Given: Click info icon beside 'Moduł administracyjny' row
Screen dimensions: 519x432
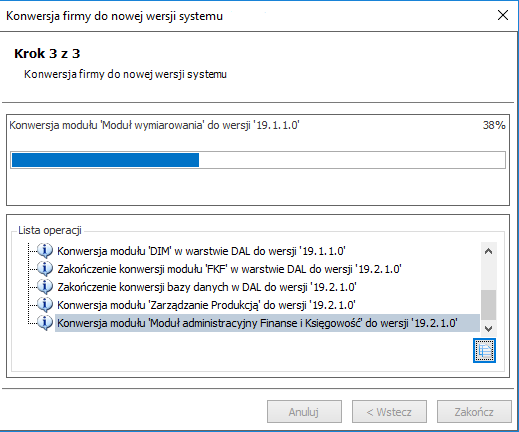Looking at the screenshot, I should click(45, 322).
